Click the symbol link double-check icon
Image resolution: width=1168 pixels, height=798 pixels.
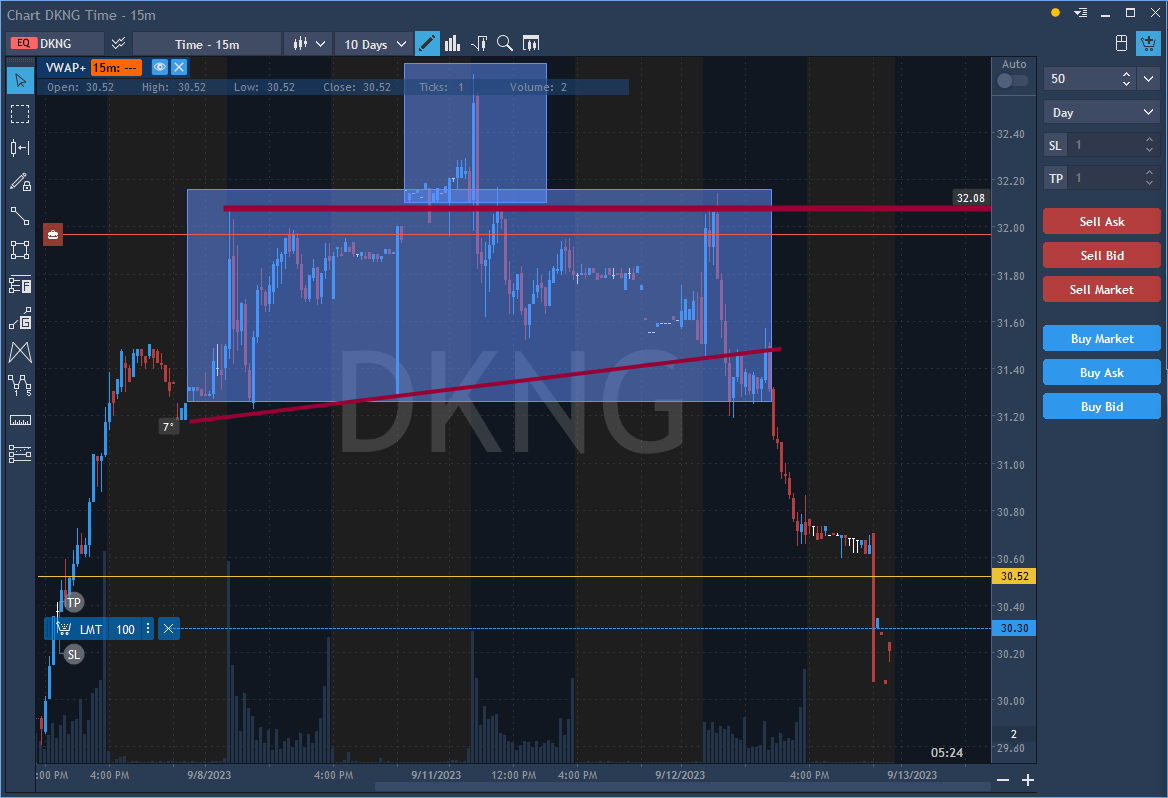pos(118,43)
